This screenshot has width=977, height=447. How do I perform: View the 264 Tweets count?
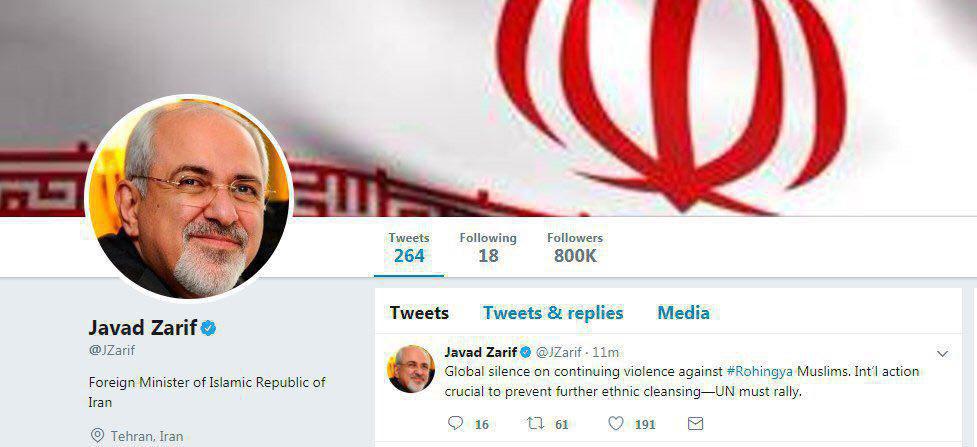[x=409, y=248]
